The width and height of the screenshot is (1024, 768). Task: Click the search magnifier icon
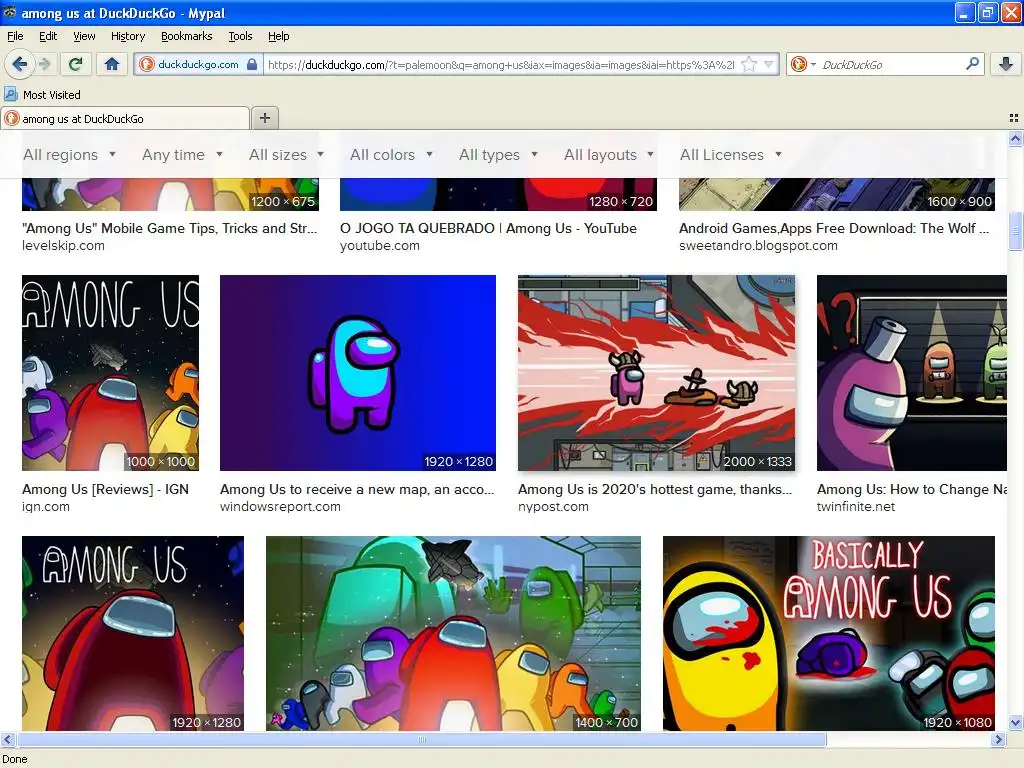click(x=972, y=63)
